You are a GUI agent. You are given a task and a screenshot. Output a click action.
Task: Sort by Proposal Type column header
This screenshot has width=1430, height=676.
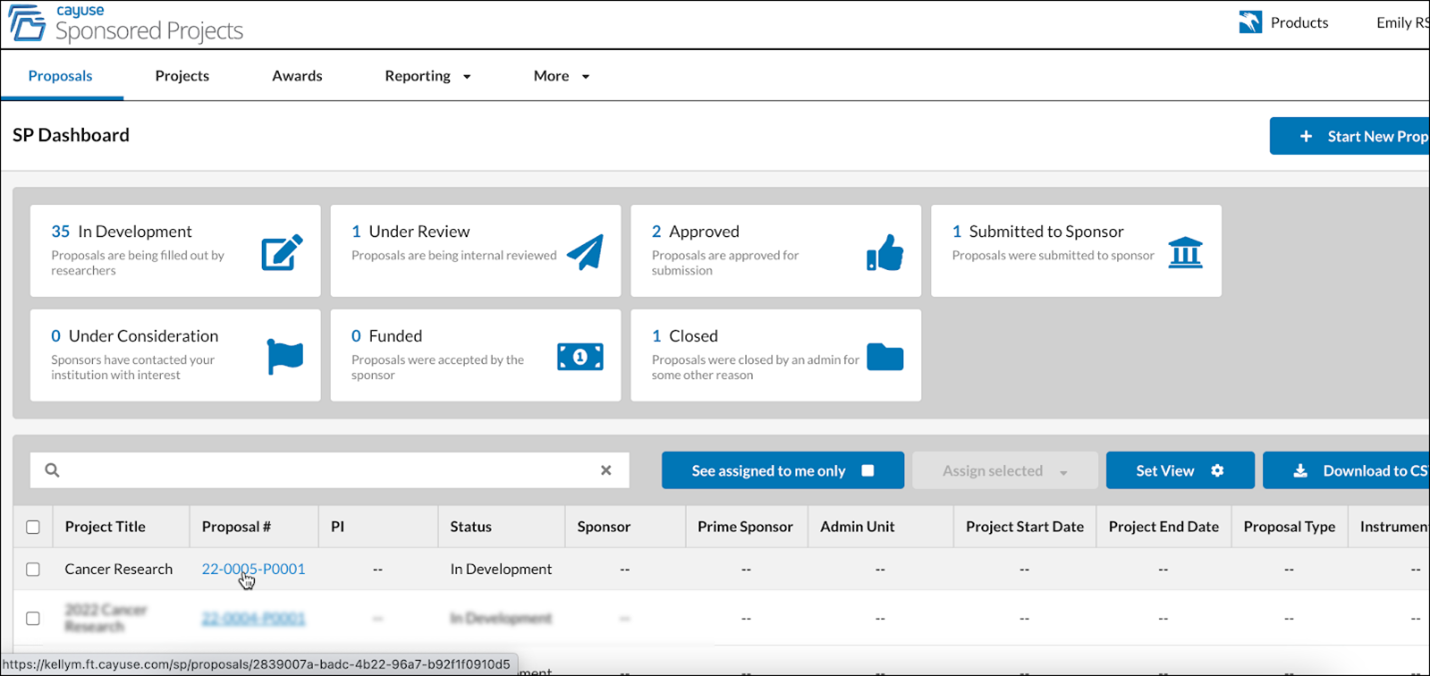(x=1289, y=527)
